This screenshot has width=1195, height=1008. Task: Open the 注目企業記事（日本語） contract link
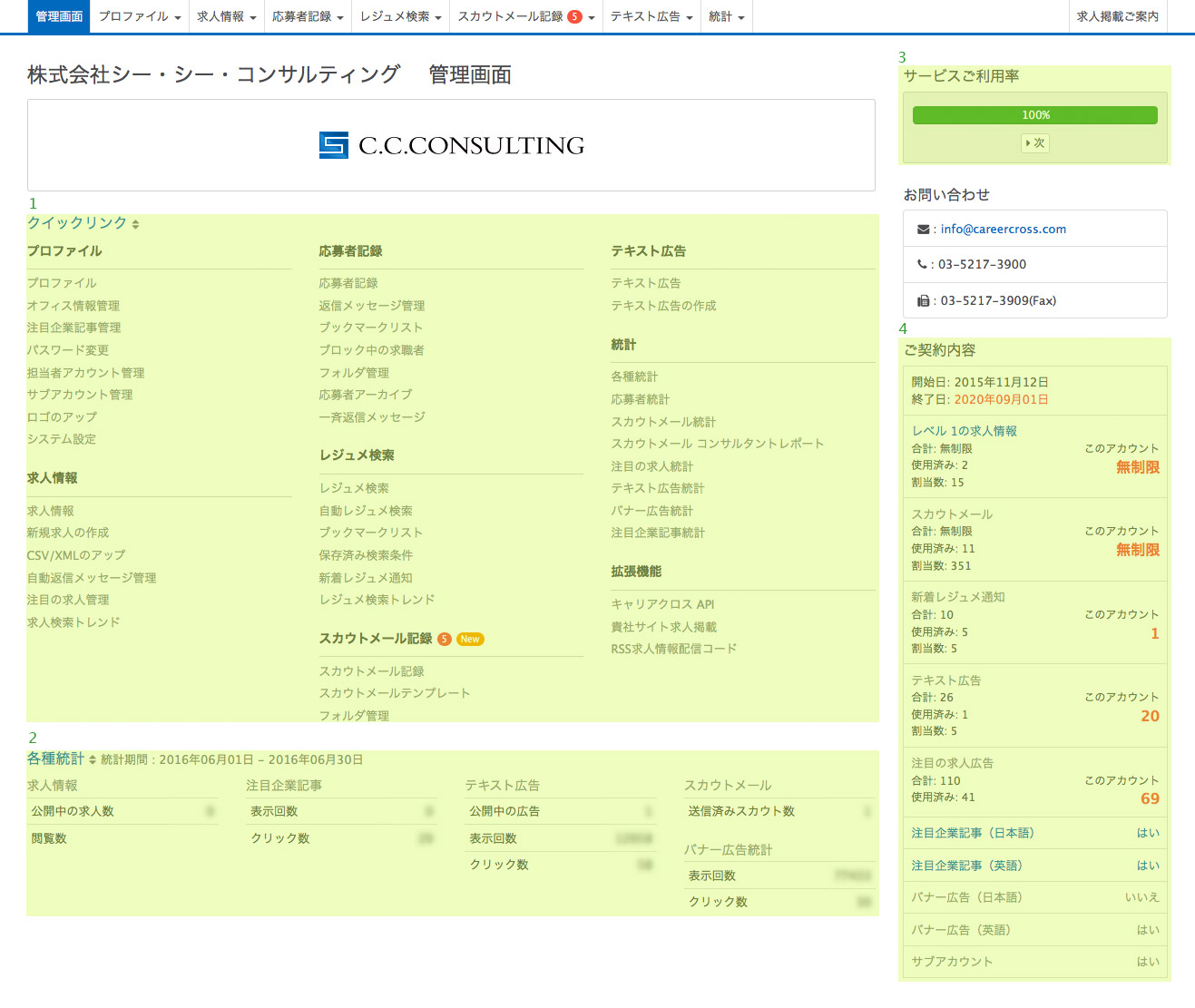point(973,834)
